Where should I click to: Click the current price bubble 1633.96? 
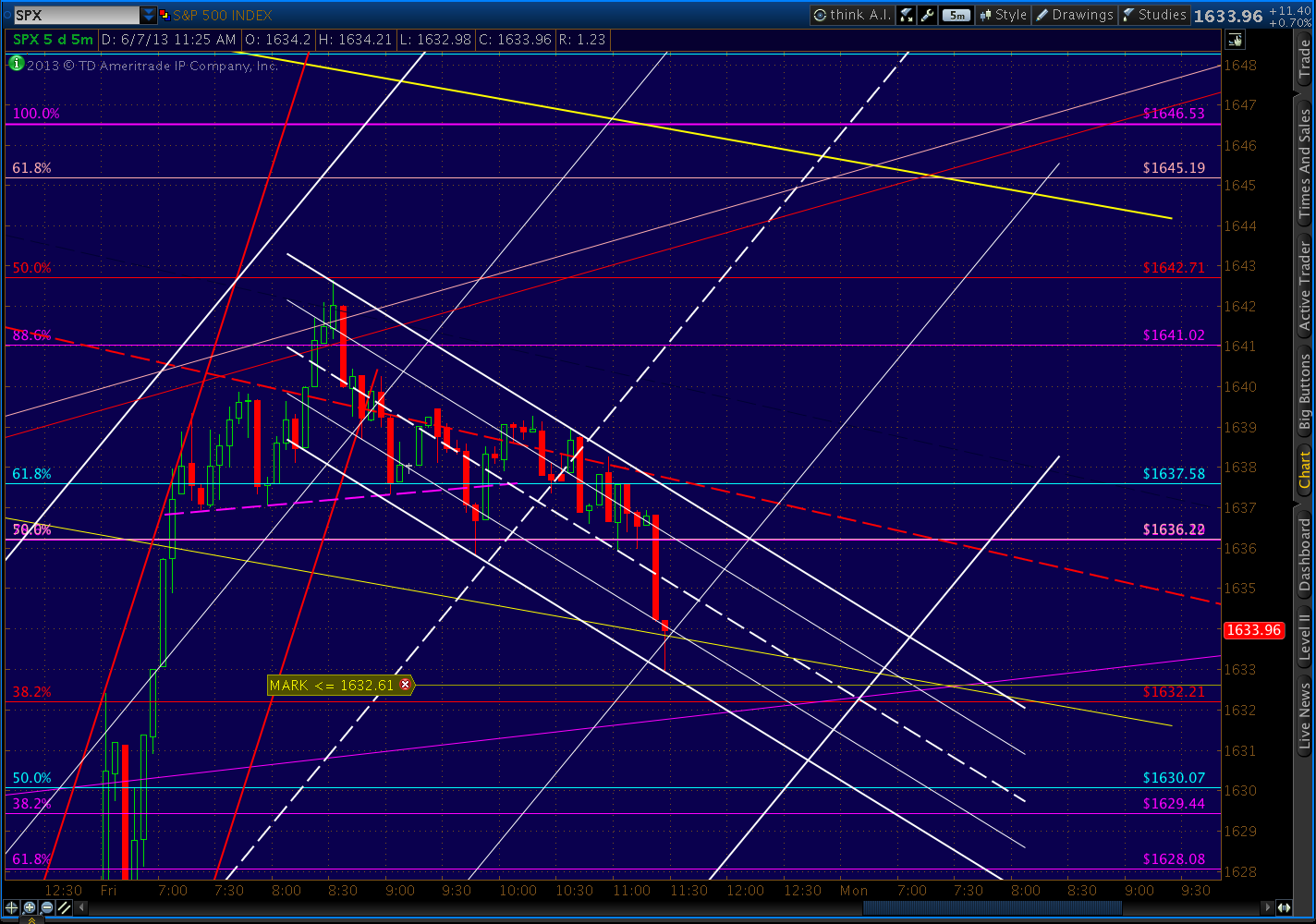point(1253,630)
